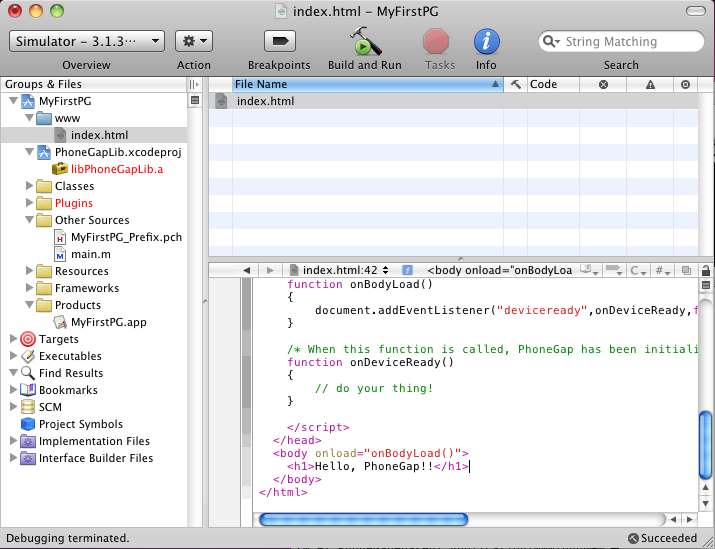The image size is (715, 549).
Task: Open the editor bookmarks popup icon
Action: pos(589,270)
